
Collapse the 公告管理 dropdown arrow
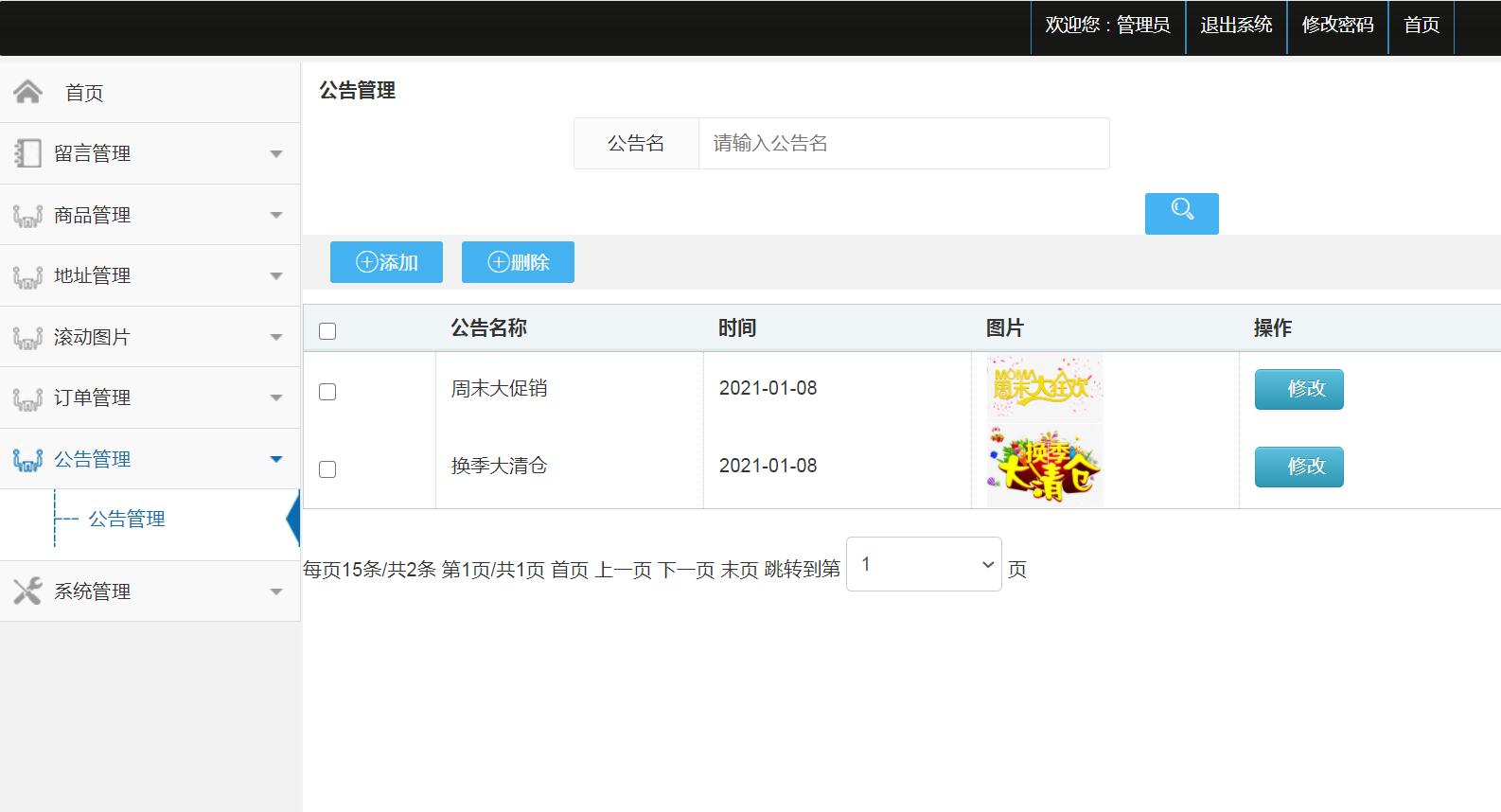click(276, 459)
